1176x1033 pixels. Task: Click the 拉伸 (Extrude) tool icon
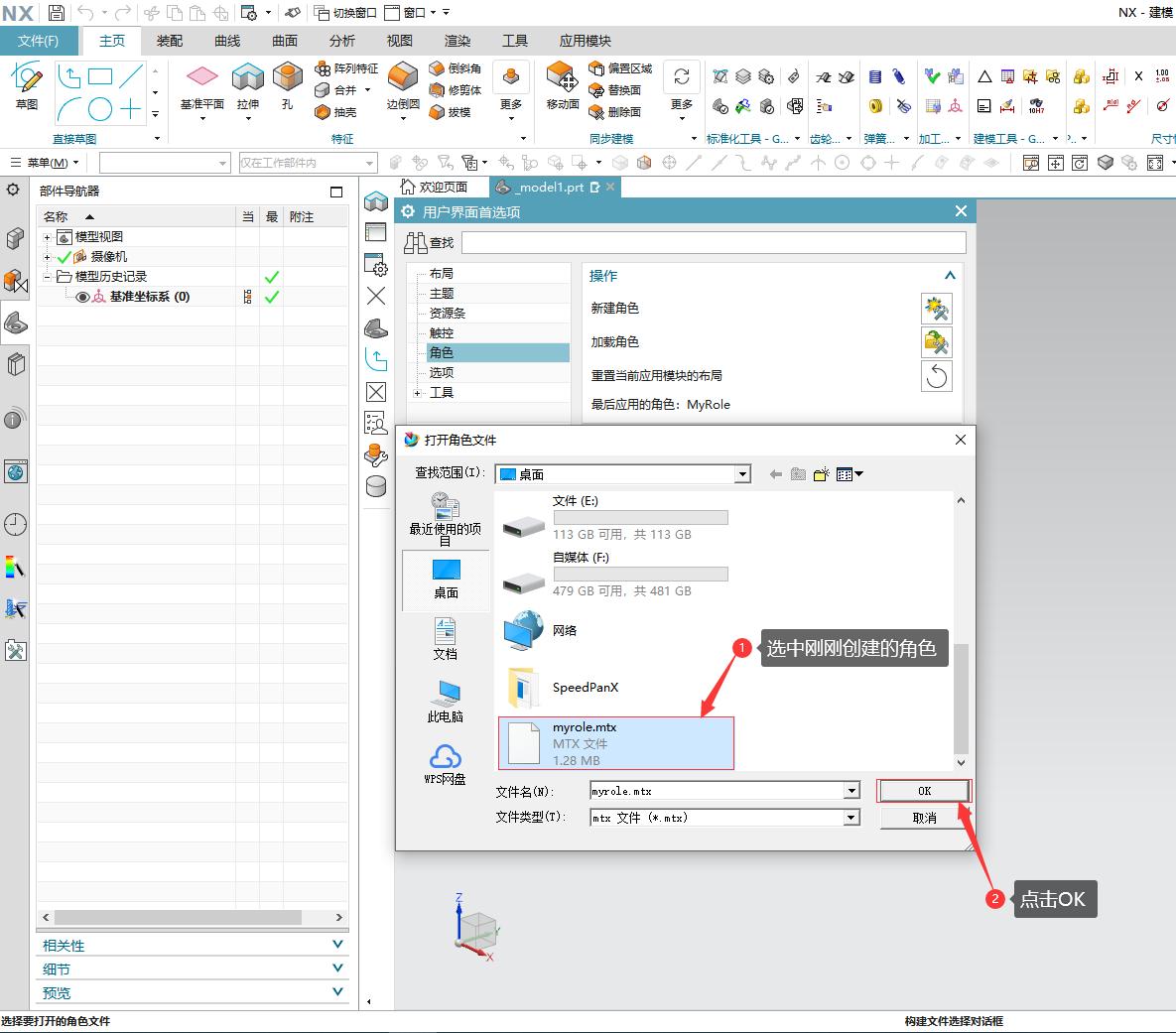(247, 78)
